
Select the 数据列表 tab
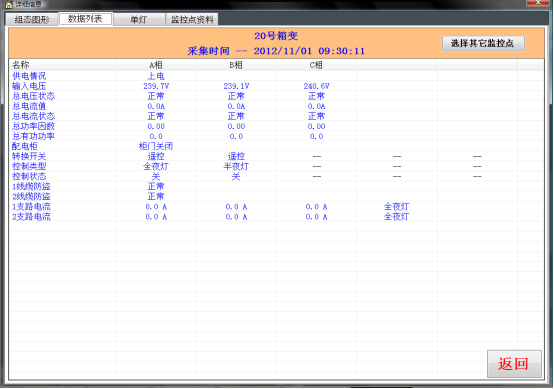85,19
